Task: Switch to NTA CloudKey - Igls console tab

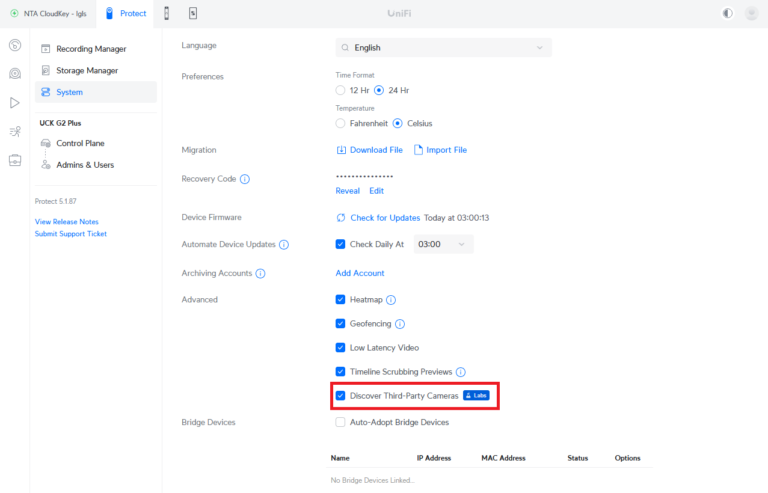Action: click(48, 13)
